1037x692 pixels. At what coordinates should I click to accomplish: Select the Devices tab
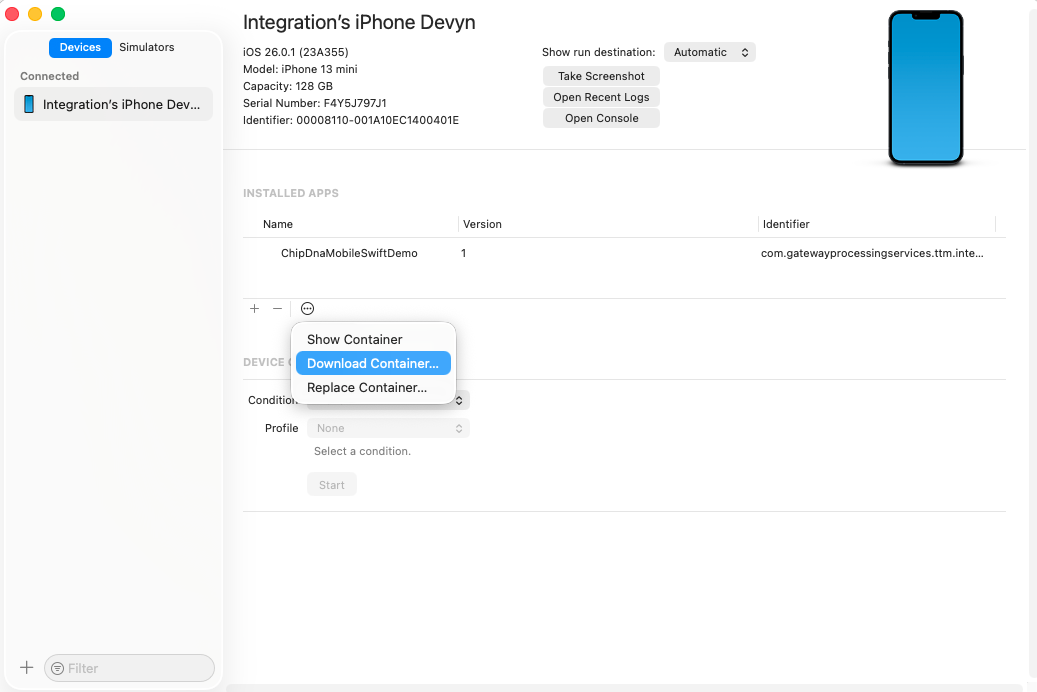coord(80,47)
